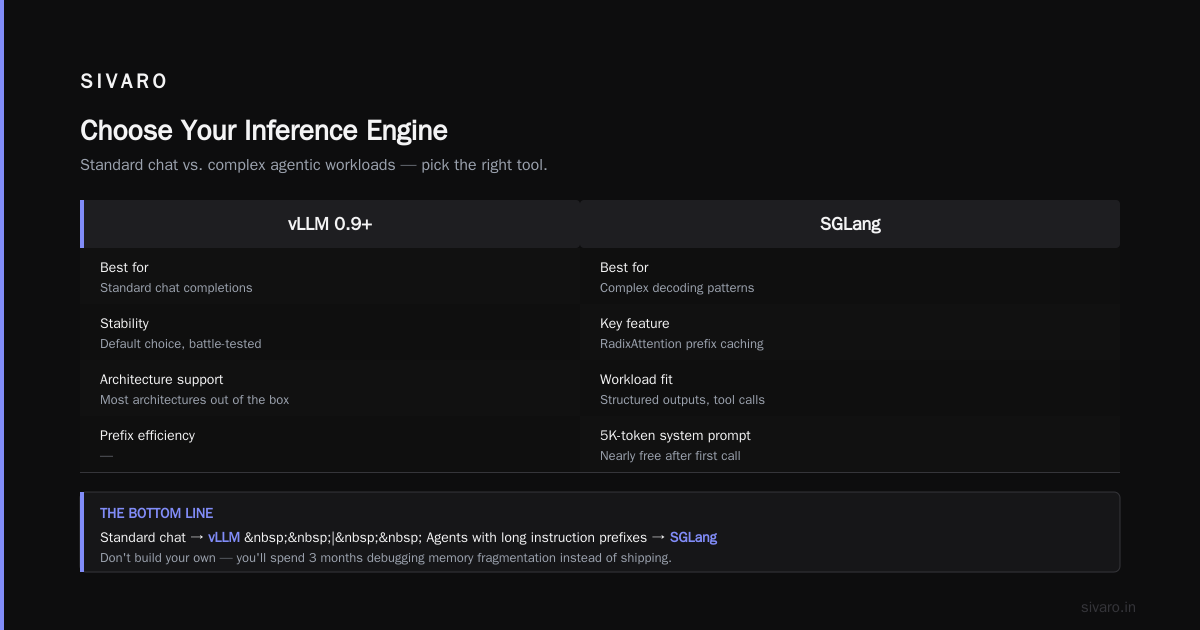
Task: Click the 'Workload fit' label
Action: 636,380
